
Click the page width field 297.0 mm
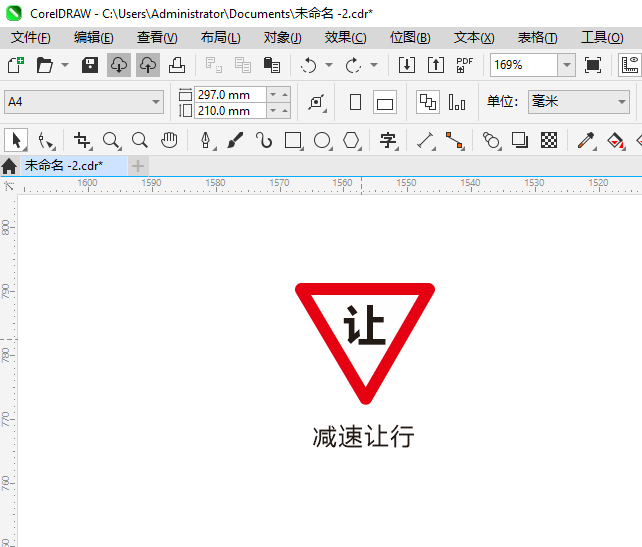pos(230,95)
